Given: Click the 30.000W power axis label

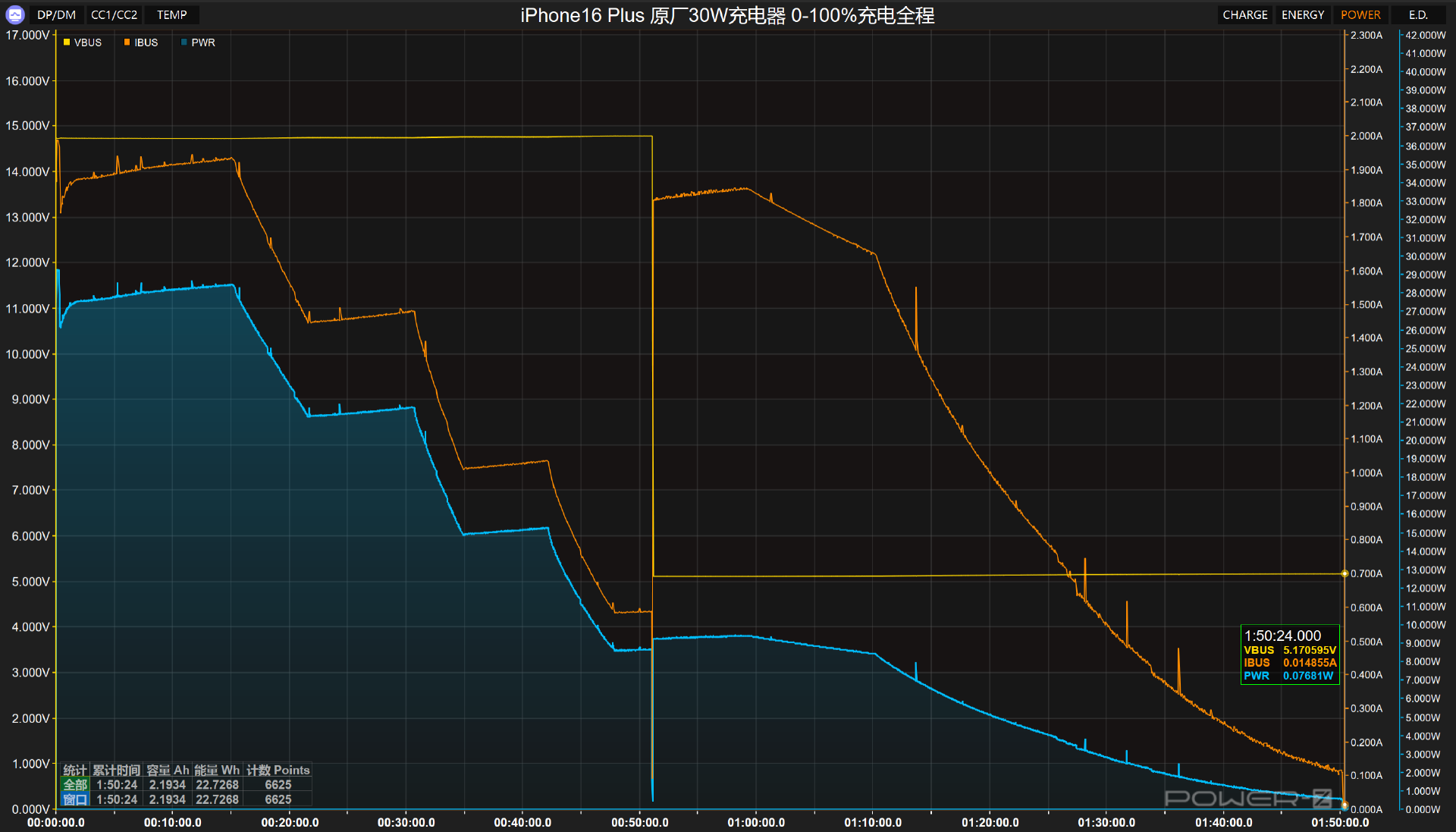Looking at the screenshot, I should (x=1426, y=256).
